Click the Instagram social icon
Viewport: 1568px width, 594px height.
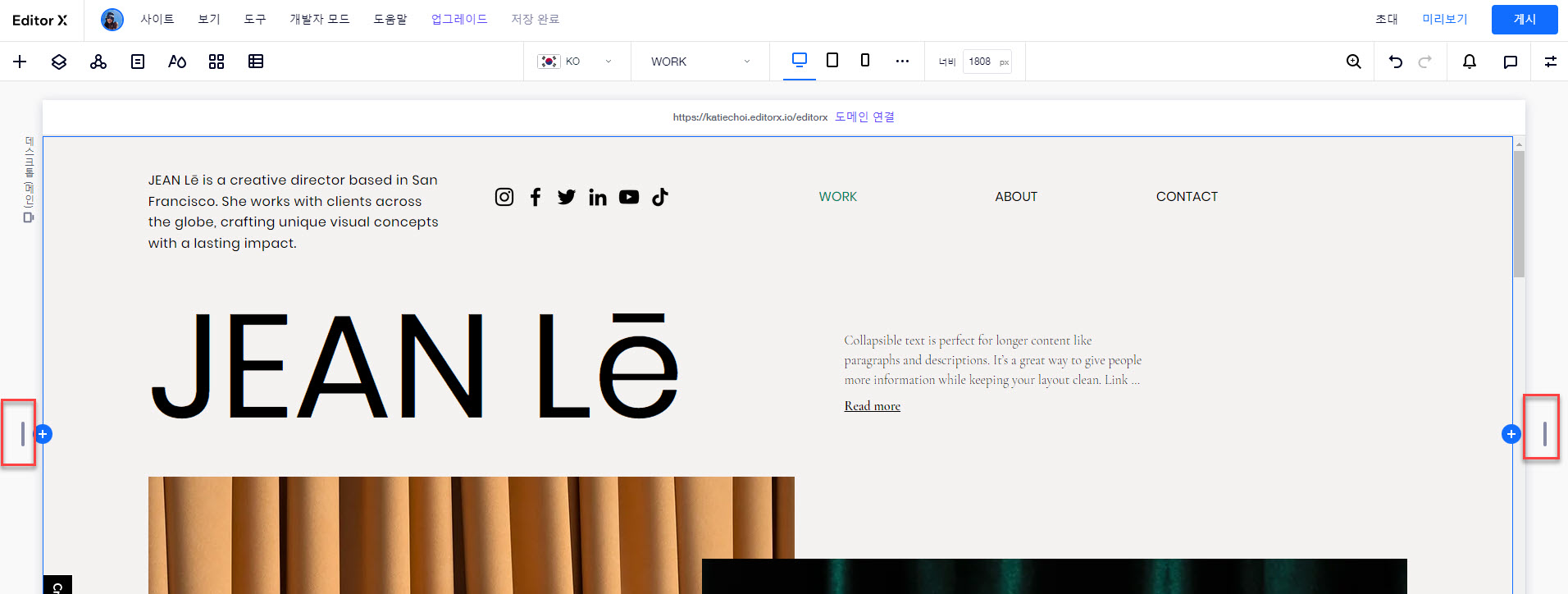coord(504,197)
